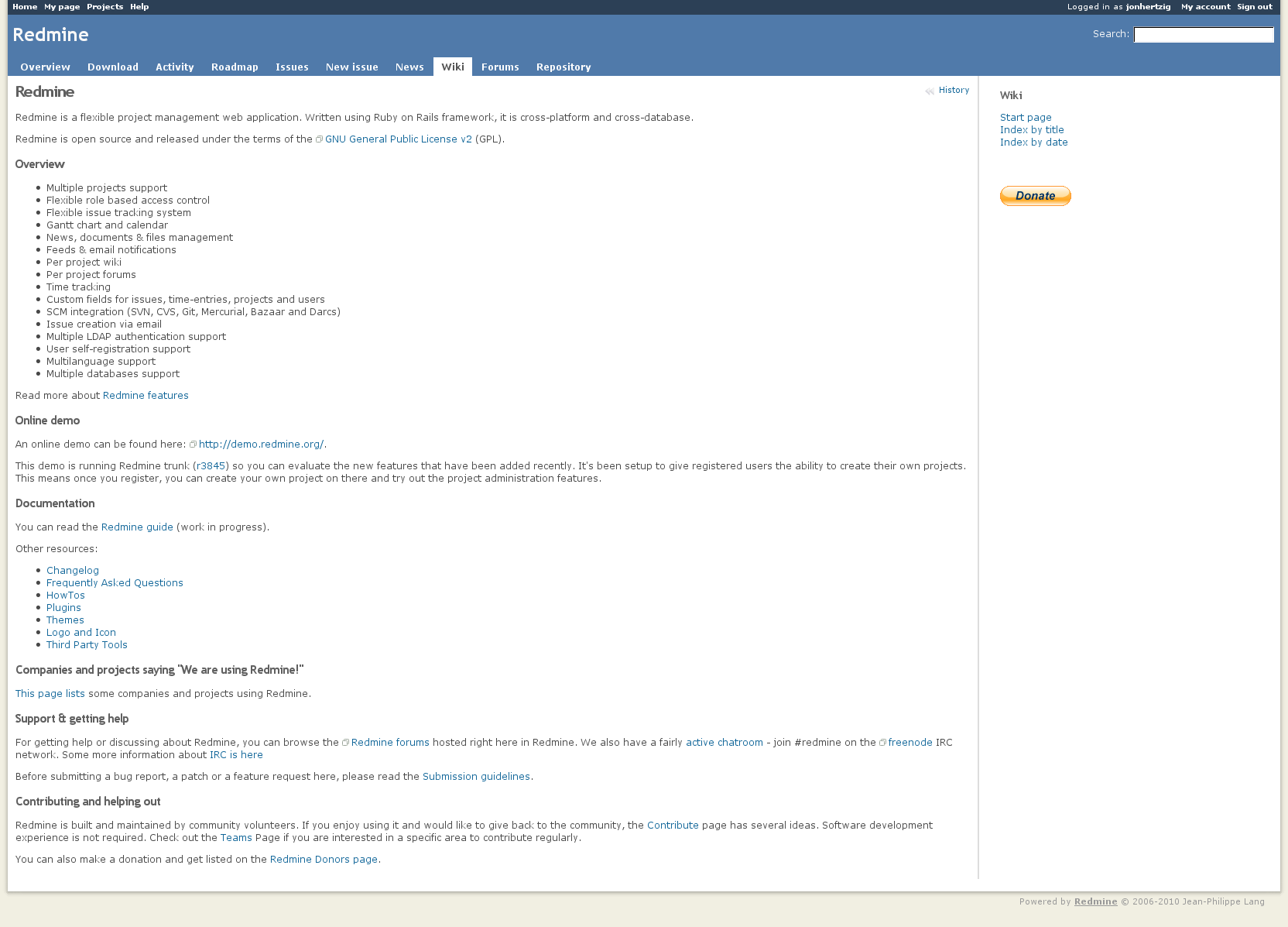Click the History icon arrow

click(930, 91)
